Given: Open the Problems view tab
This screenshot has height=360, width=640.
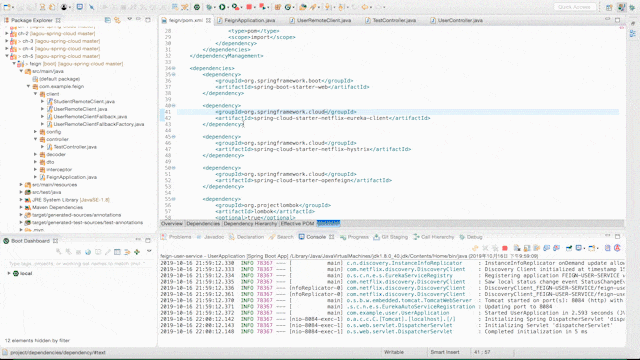Looking at the screenshot, I should point(176,237).
